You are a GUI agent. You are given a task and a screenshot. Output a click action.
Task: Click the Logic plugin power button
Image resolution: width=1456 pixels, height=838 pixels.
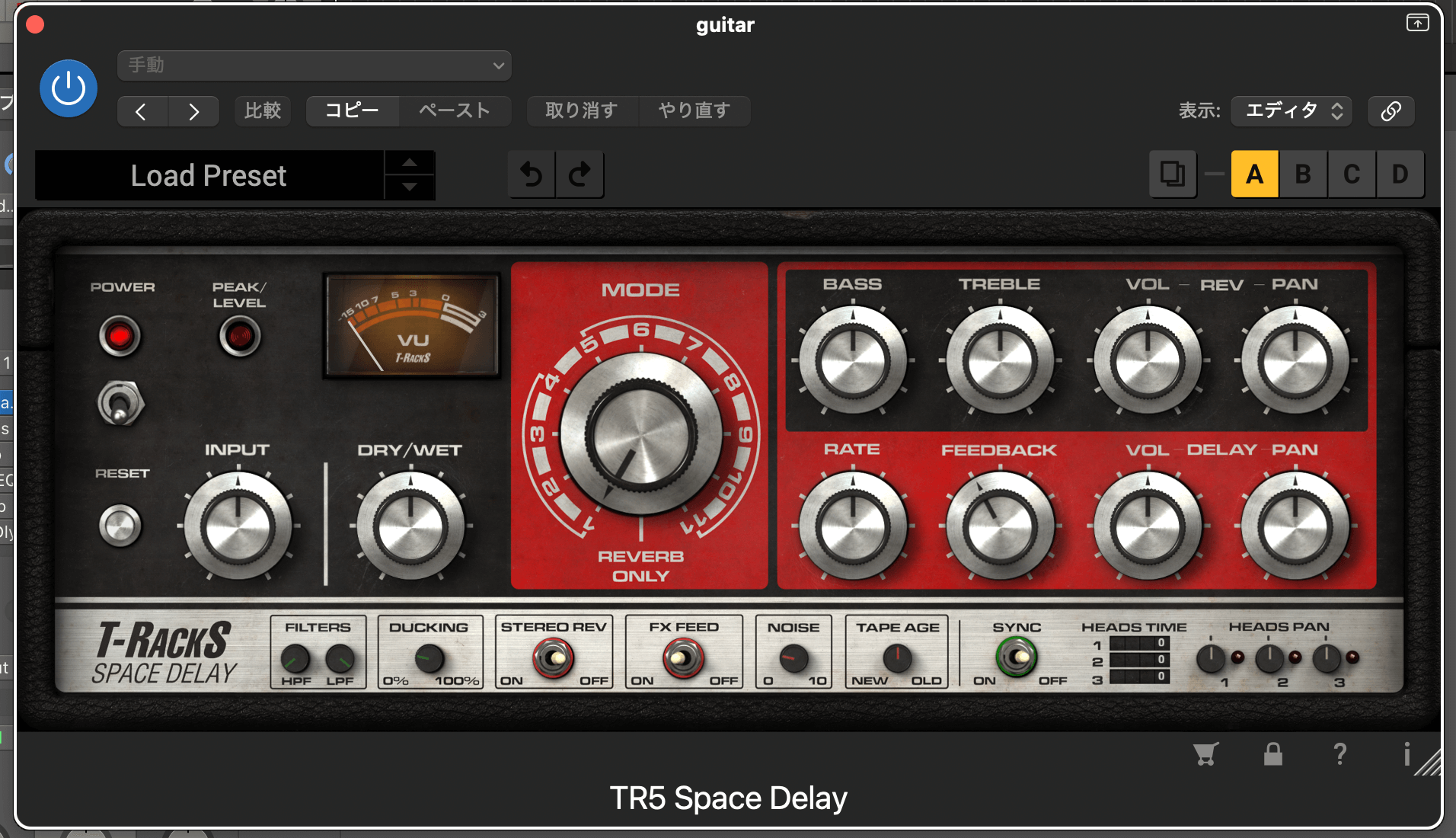(68, 88)
